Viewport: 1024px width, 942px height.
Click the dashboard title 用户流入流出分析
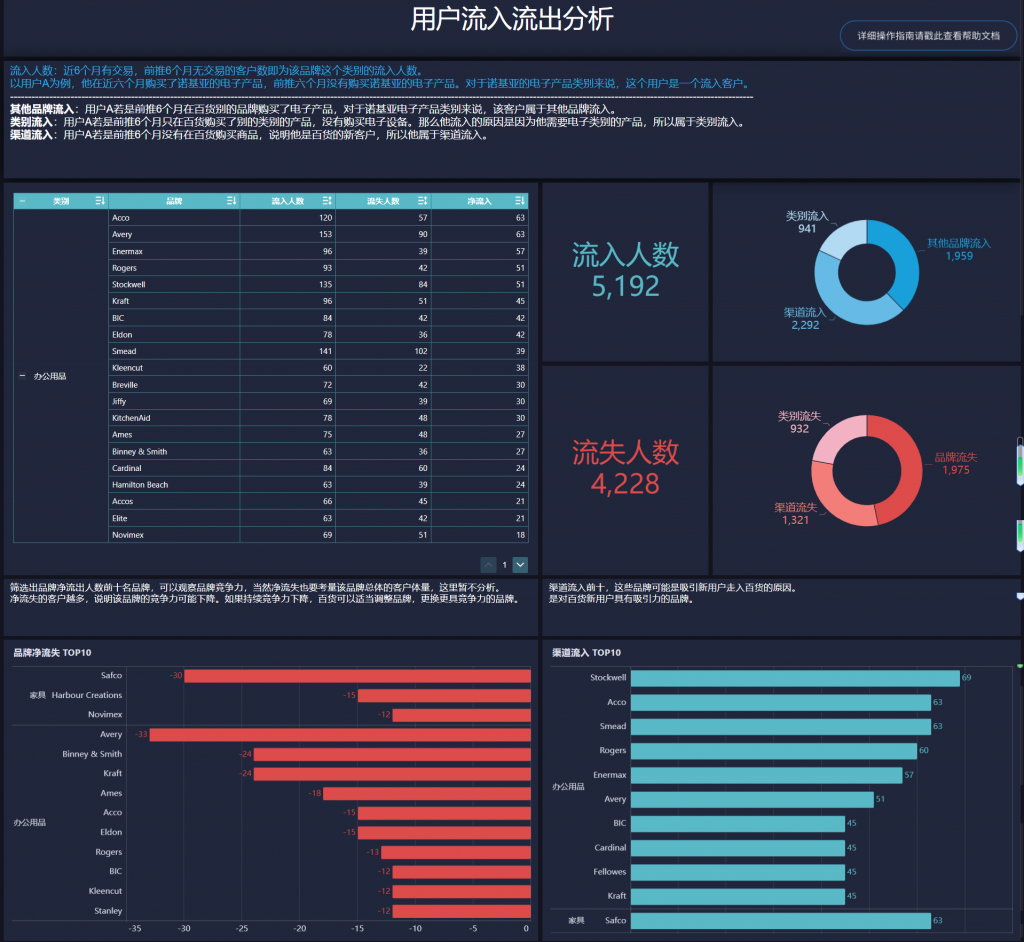(x=511, y=19)
